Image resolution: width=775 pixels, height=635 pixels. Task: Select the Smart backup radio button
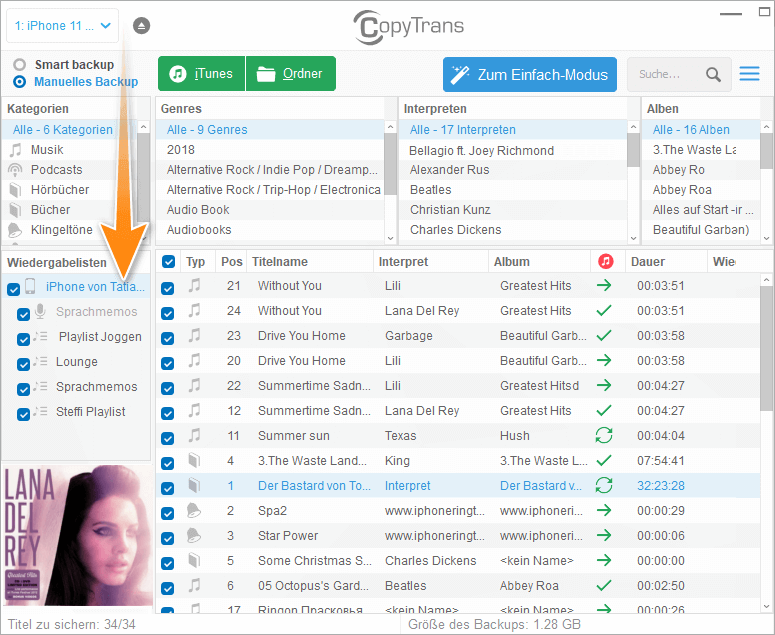coord(20,65)
